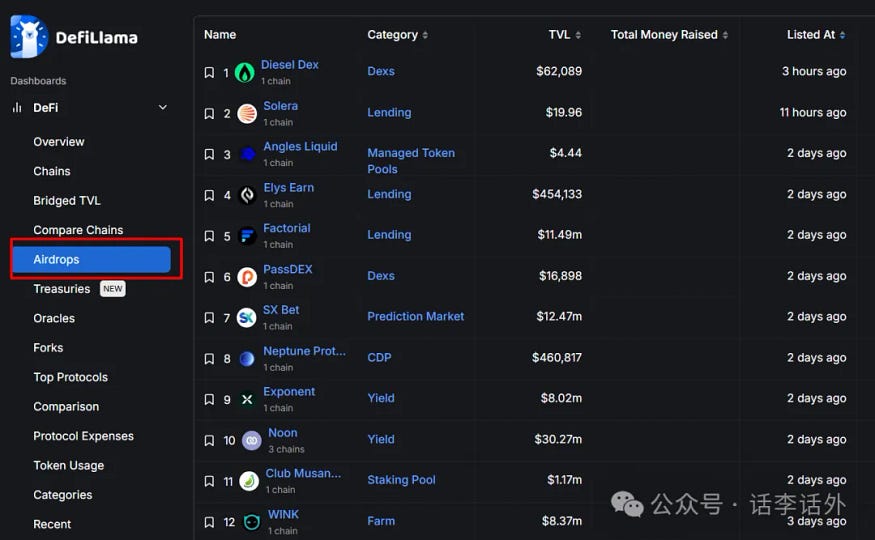
Task: Bookmark the PassDEX row
Action: (209, 277)
